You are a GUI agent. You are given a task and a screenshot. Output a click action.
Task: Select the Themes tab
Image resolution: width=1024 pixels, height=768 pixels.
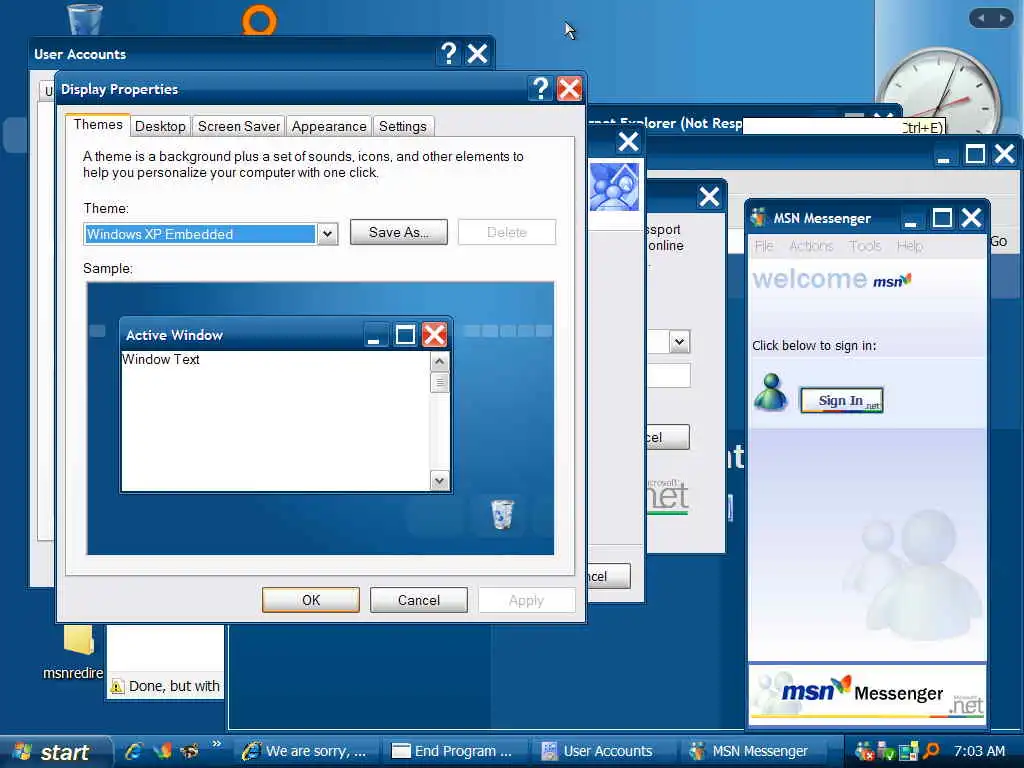98,124
